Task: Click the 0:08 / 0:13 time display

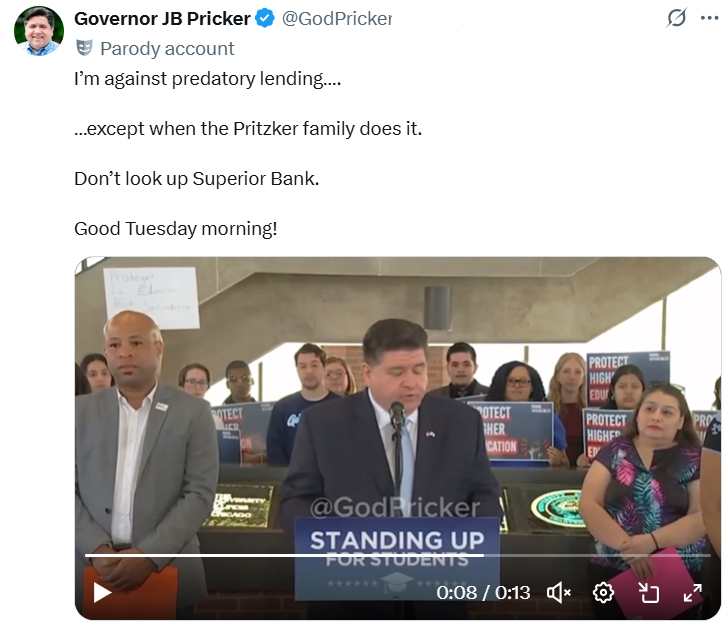Action: tap(483, 593)
